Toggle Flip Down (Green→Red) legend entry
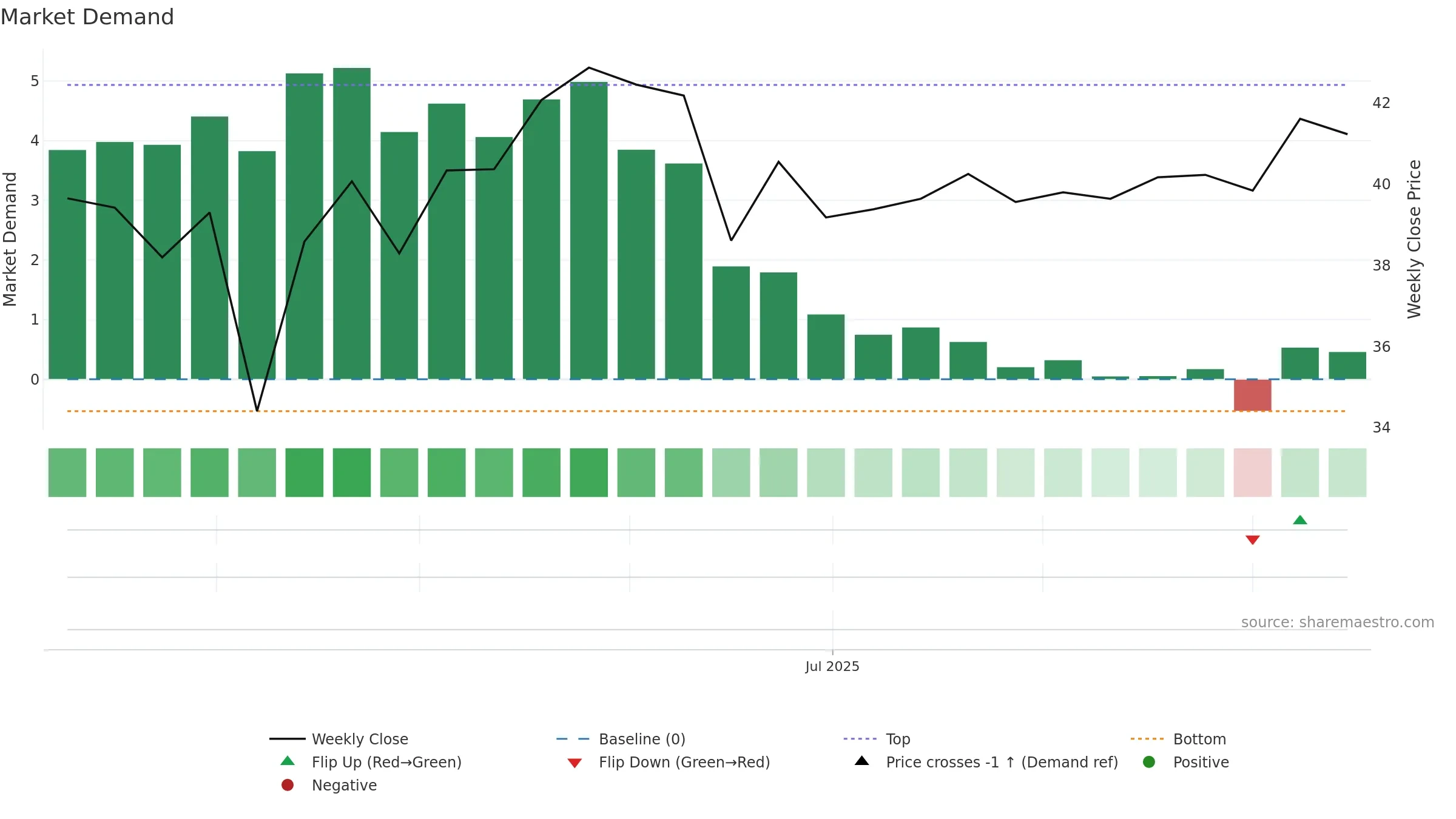 tap(669, 762)
